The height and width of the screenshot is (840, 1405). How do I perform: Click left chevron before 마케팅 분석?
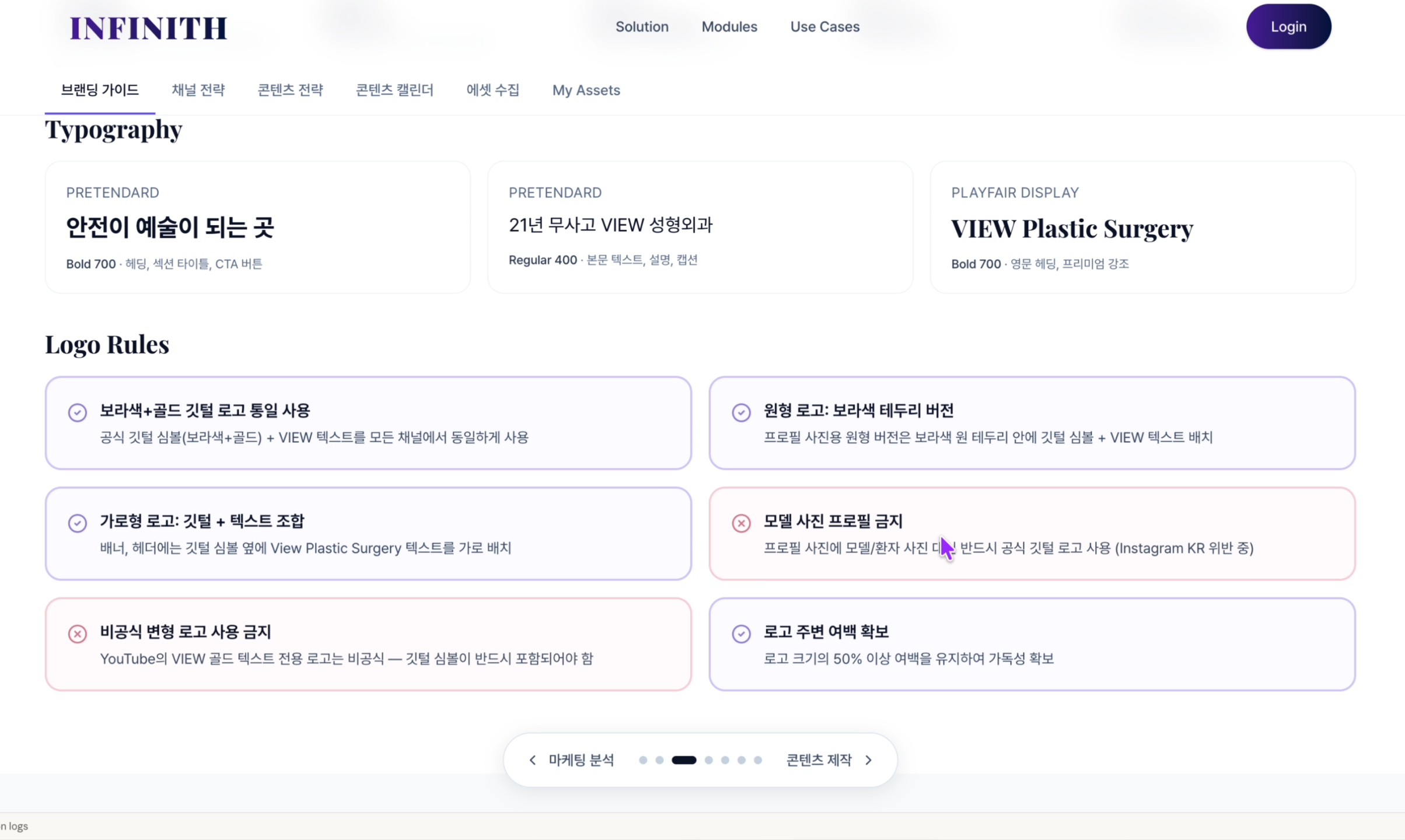point(532,760)
